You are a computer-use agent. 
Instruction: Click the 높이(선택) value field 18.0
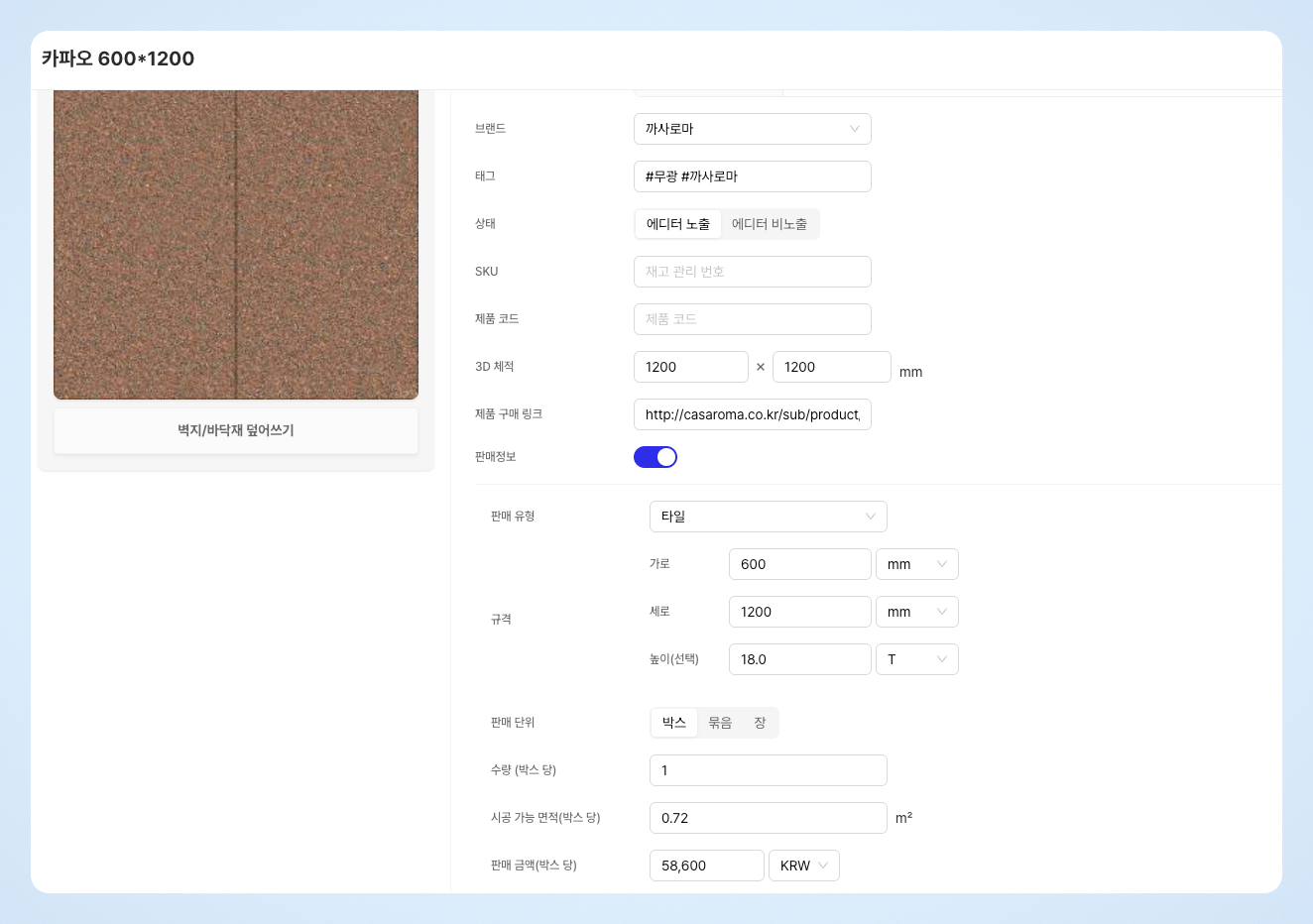(799, 659)
